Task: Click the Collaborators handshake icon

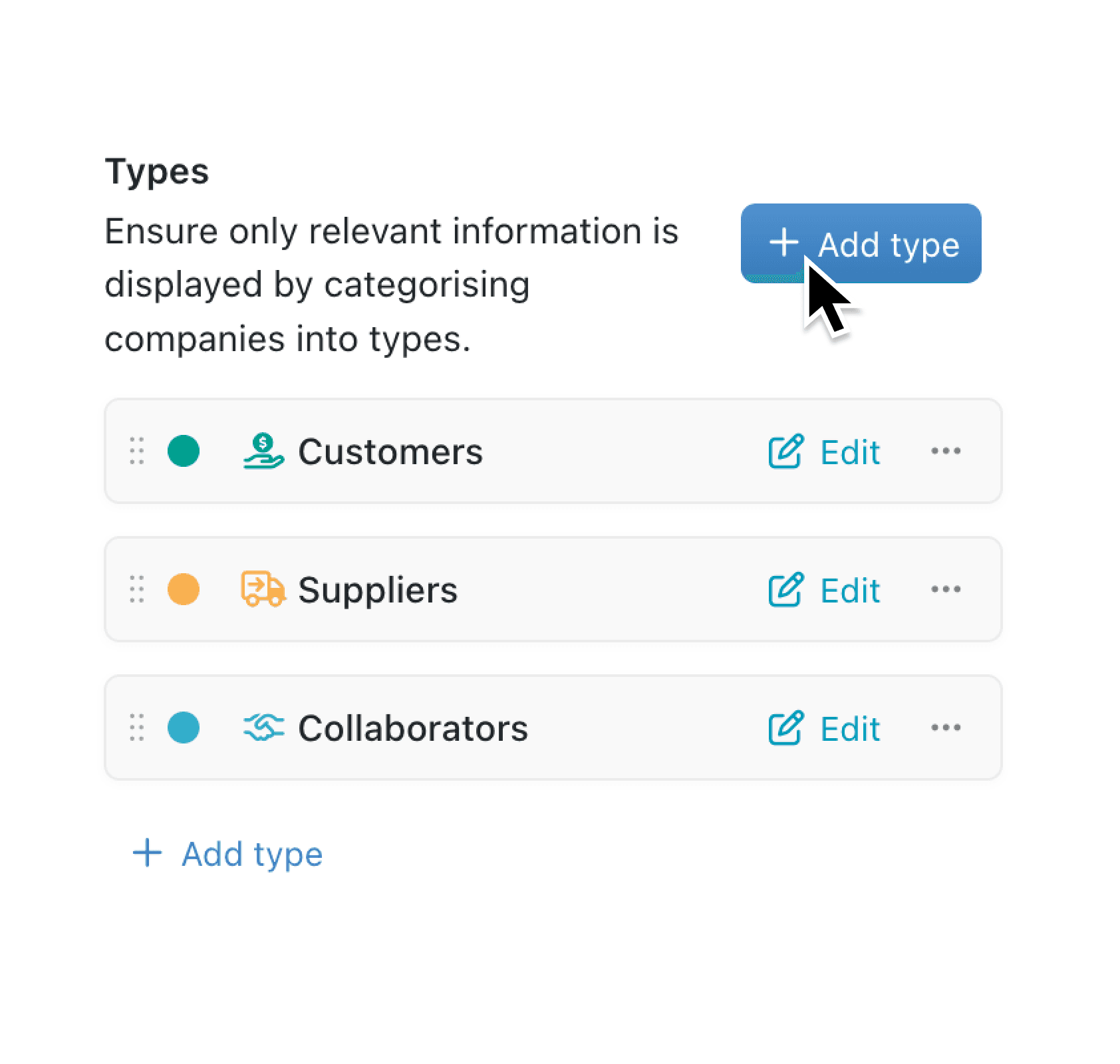Action: click(263, 728)
